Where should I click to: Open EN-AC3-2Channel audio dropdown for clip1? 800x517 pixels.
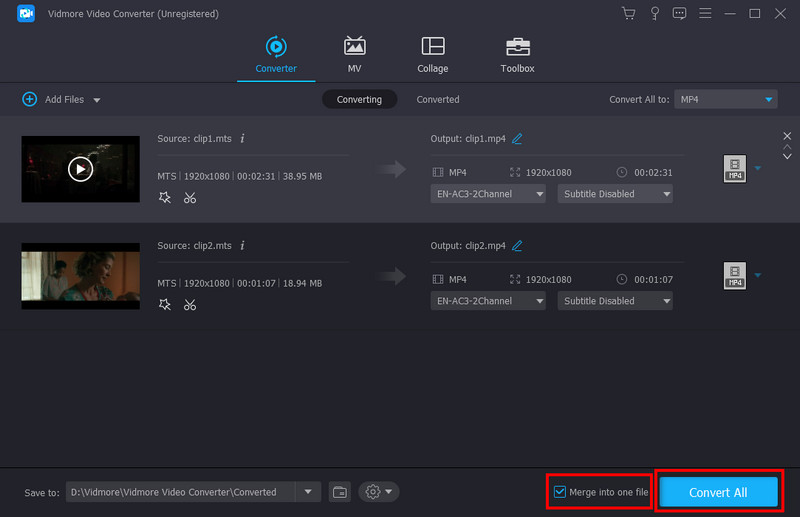(488, 194)
